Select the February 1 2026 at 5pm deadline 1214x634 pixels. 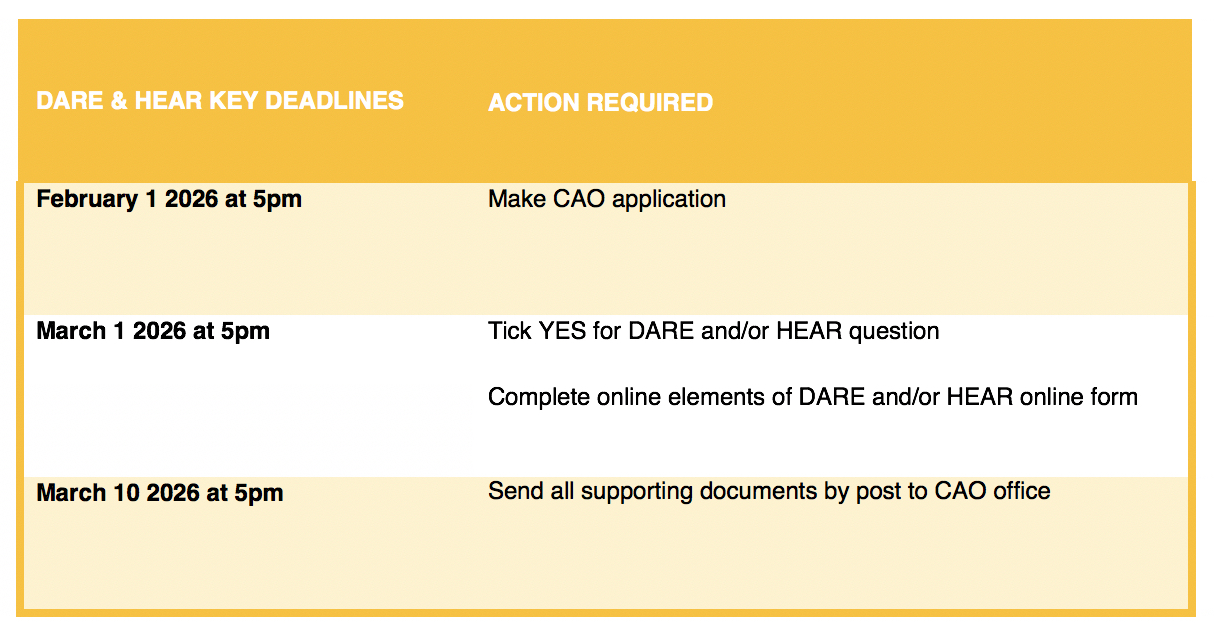169,199
